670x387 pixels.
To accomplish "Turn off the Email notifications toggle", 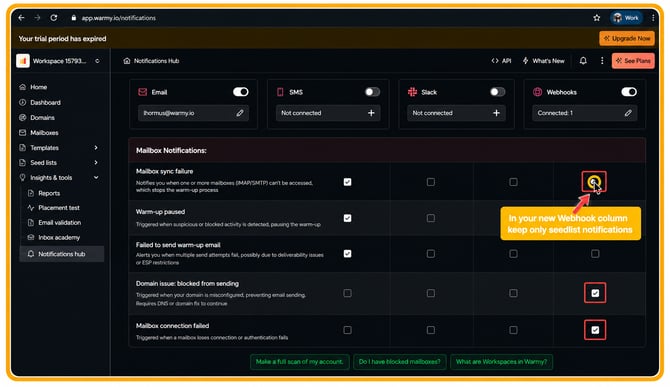I will (241, 92).
